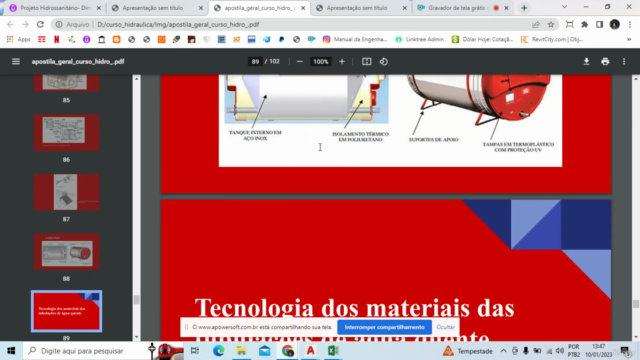This screenshot has height=360, width=640.
Task: Open page 88 thumbnail
Action: pos(66,251)
